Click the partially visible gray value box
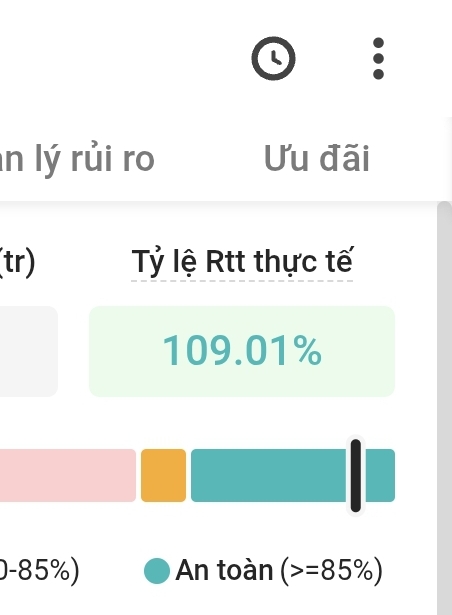Screen dimensions: 452x615 pyautogui.click(x=29, y=351)
